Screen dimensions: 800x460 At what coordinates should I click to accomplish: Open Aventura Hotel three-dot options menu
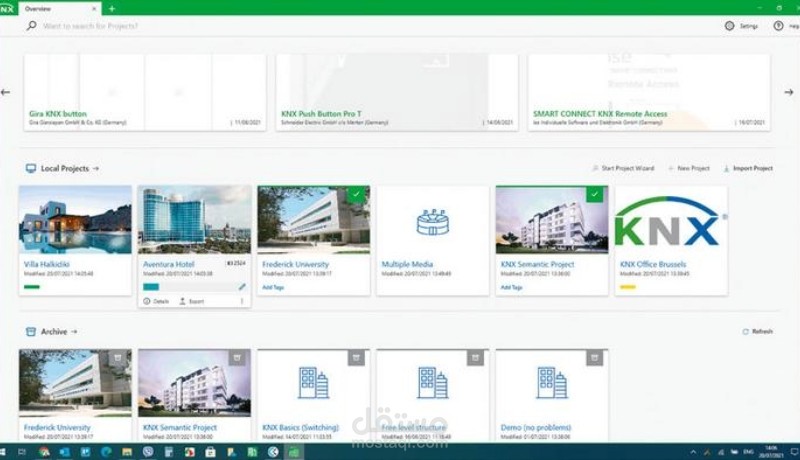242,301
